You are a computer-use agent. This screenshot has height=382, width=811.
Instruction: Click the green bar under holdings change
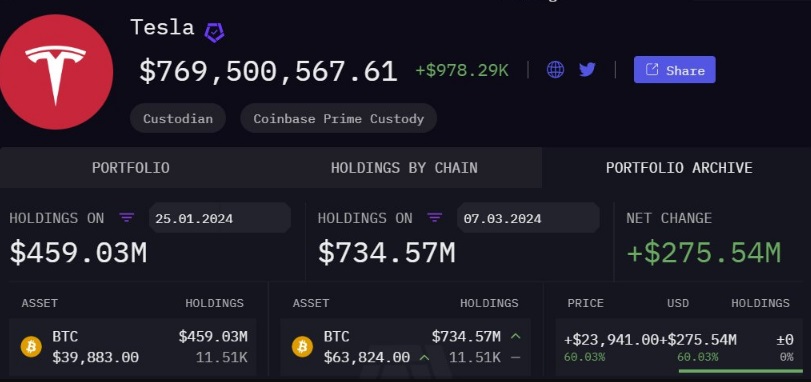point(740,371)
